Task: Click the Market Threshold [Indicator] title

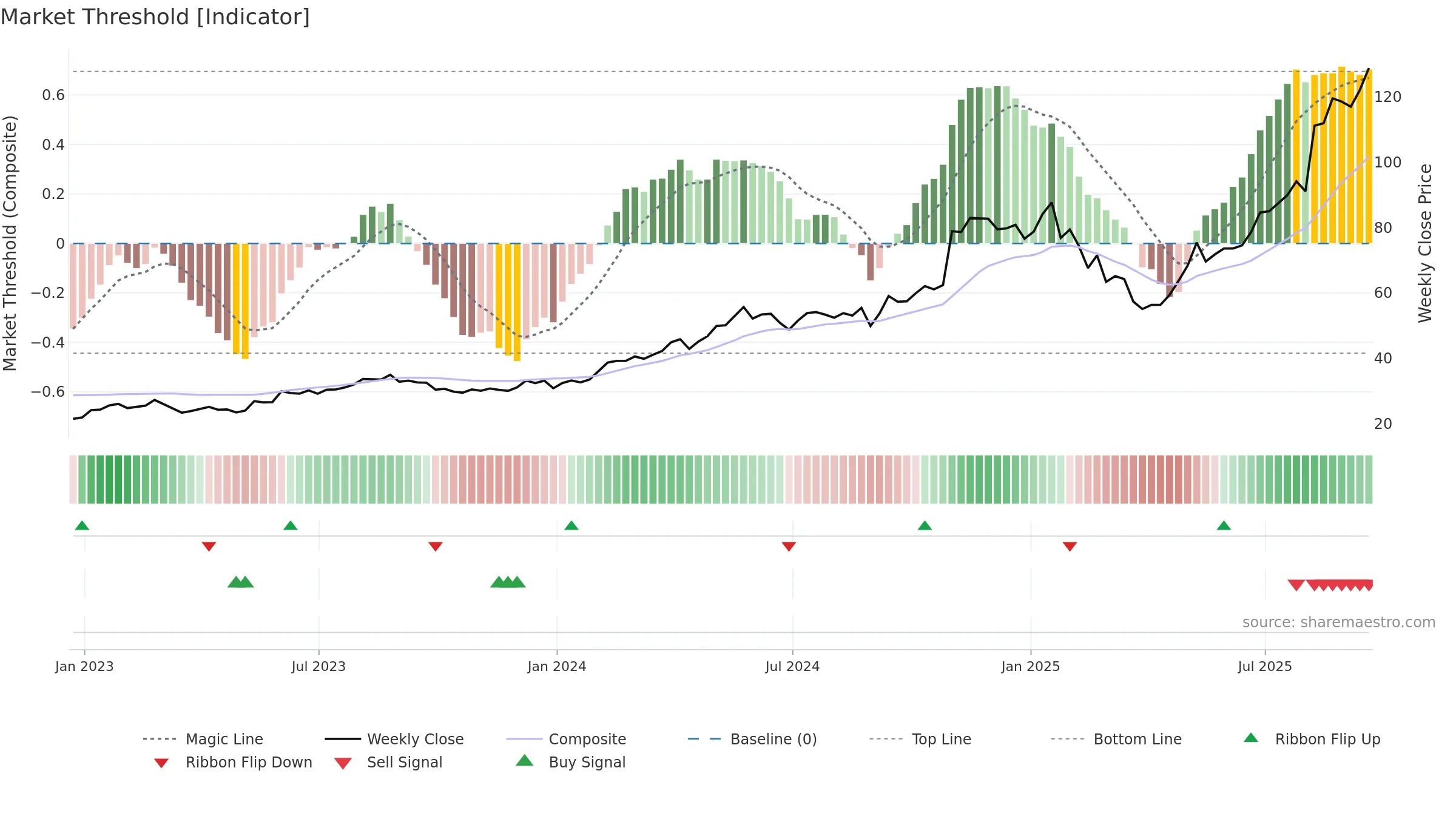Action: click(x=155, y=17)
